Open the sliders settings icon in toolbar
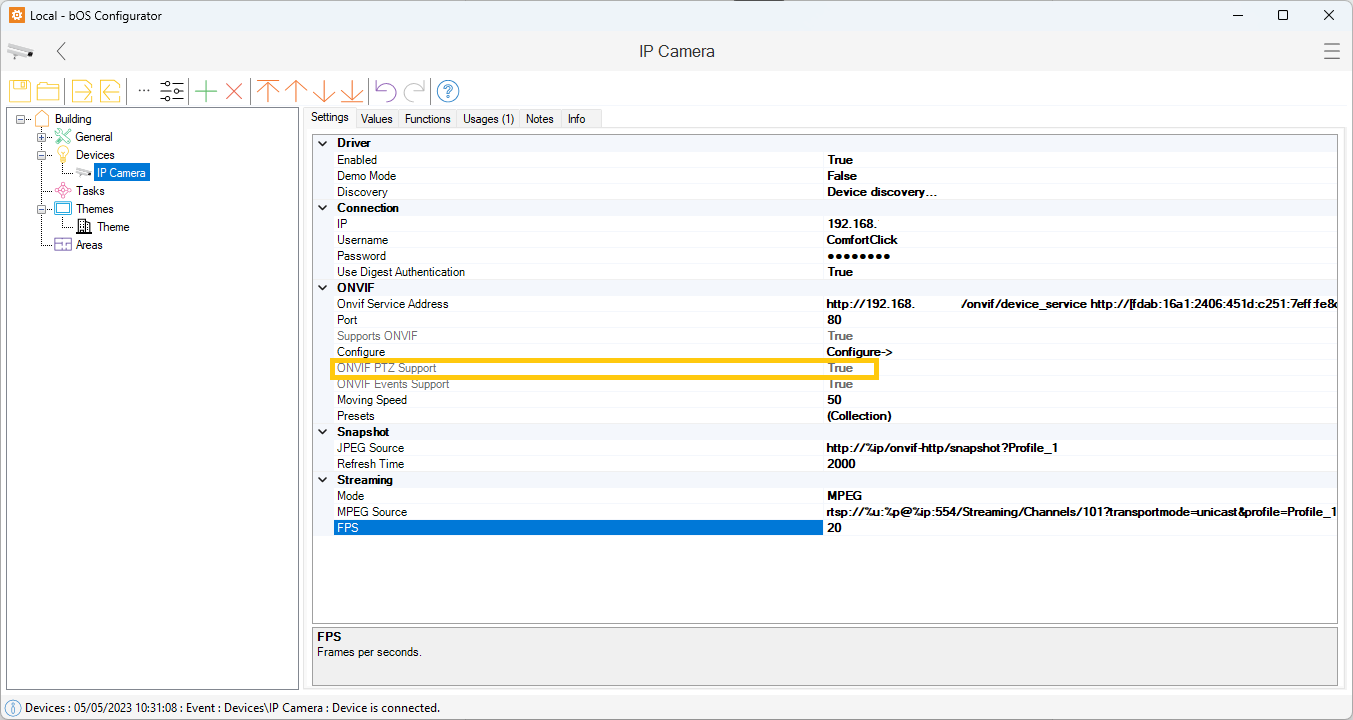This screenshot has width=1353, height=720. click(x=172, y=91)
